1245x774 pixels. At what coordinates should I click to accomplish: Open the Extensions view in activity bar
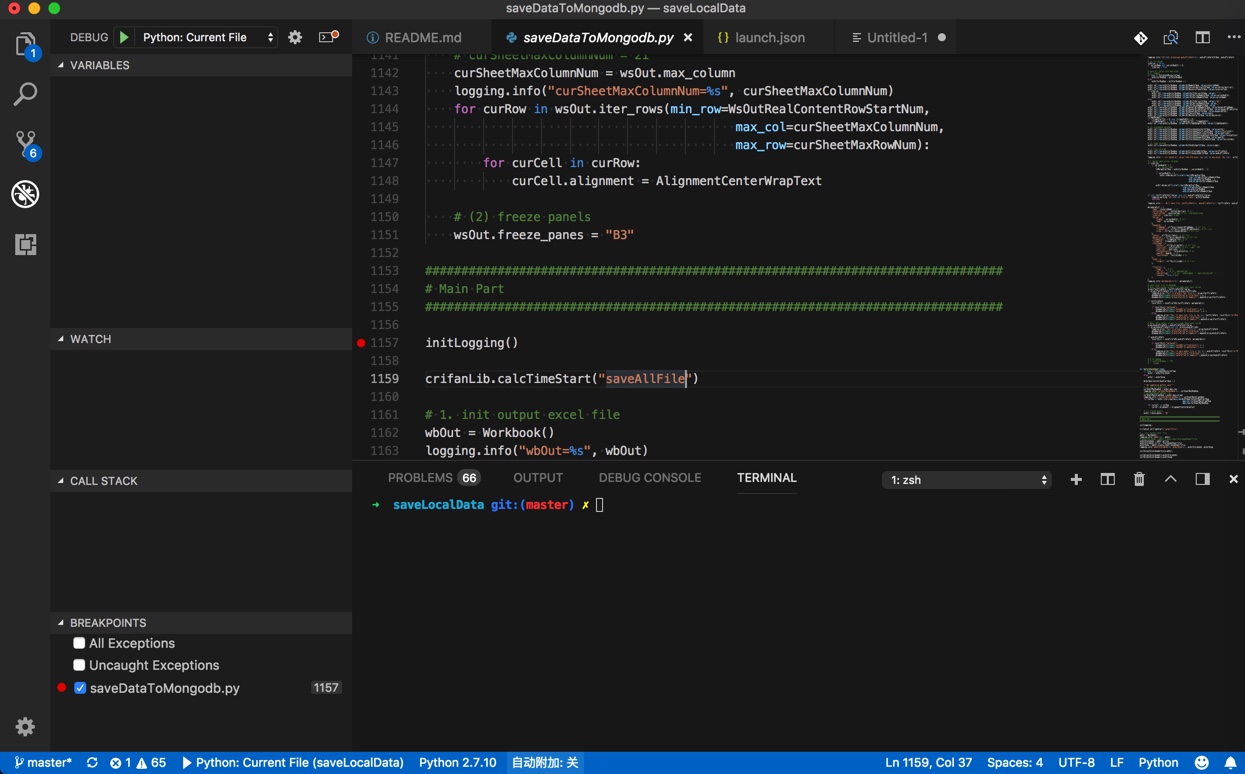(25, 244)
